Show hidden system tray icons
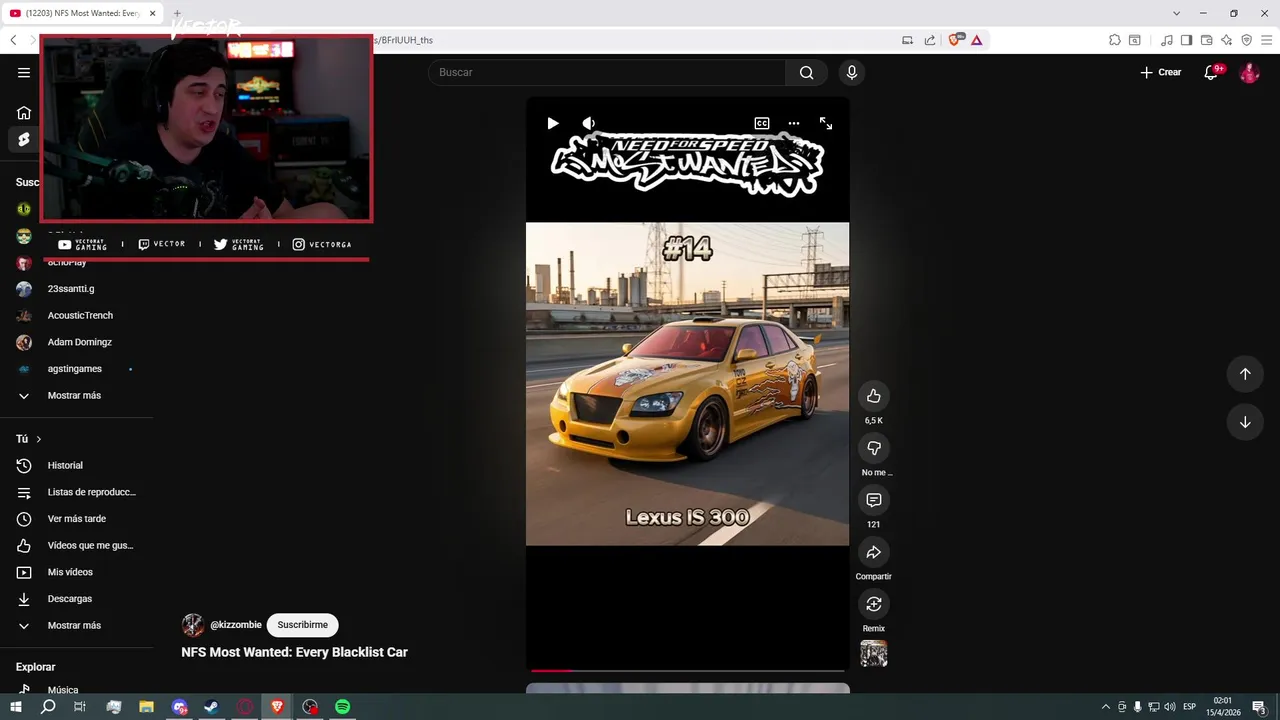The width and height of the screenshot is (1280, 720). coord(1105,707)
